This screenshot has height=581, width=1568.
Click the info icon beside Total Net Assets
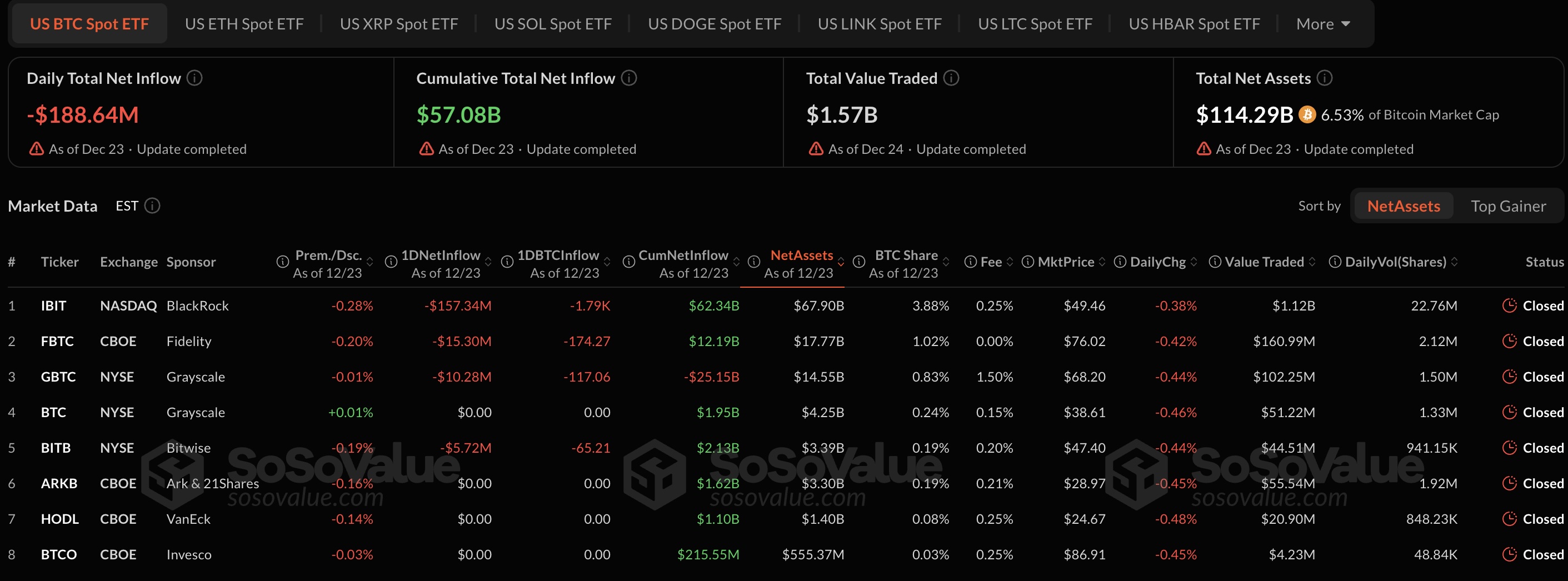pyautogui.click(x=1324, y=78)
